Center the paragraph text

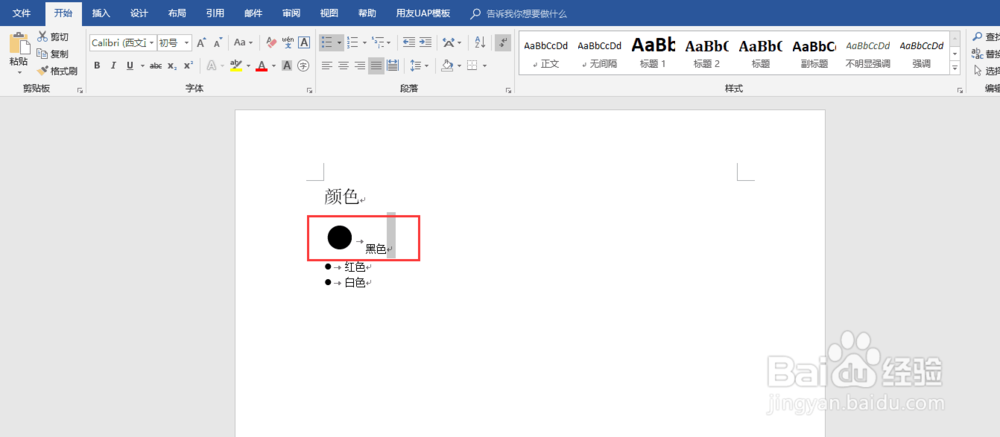pos(343,66)
